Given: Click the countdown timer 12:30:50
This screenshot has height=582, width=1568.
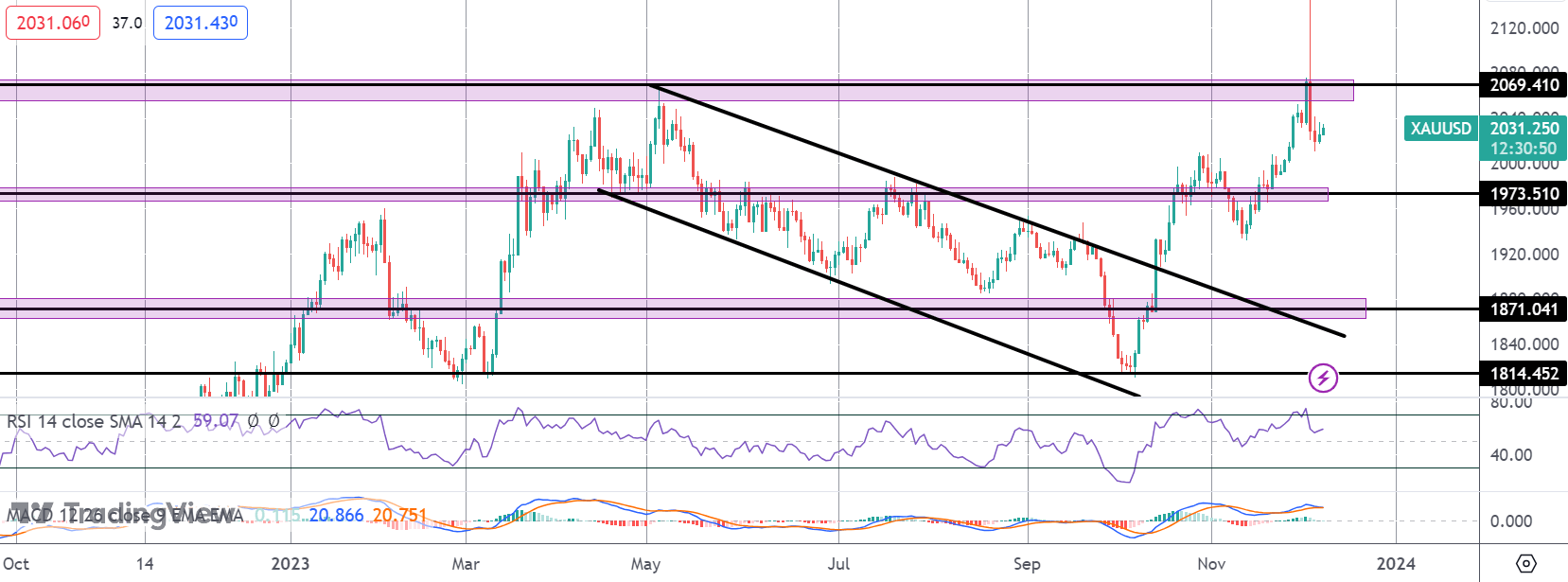Looking at the screenshot, I should [1524, 149].
